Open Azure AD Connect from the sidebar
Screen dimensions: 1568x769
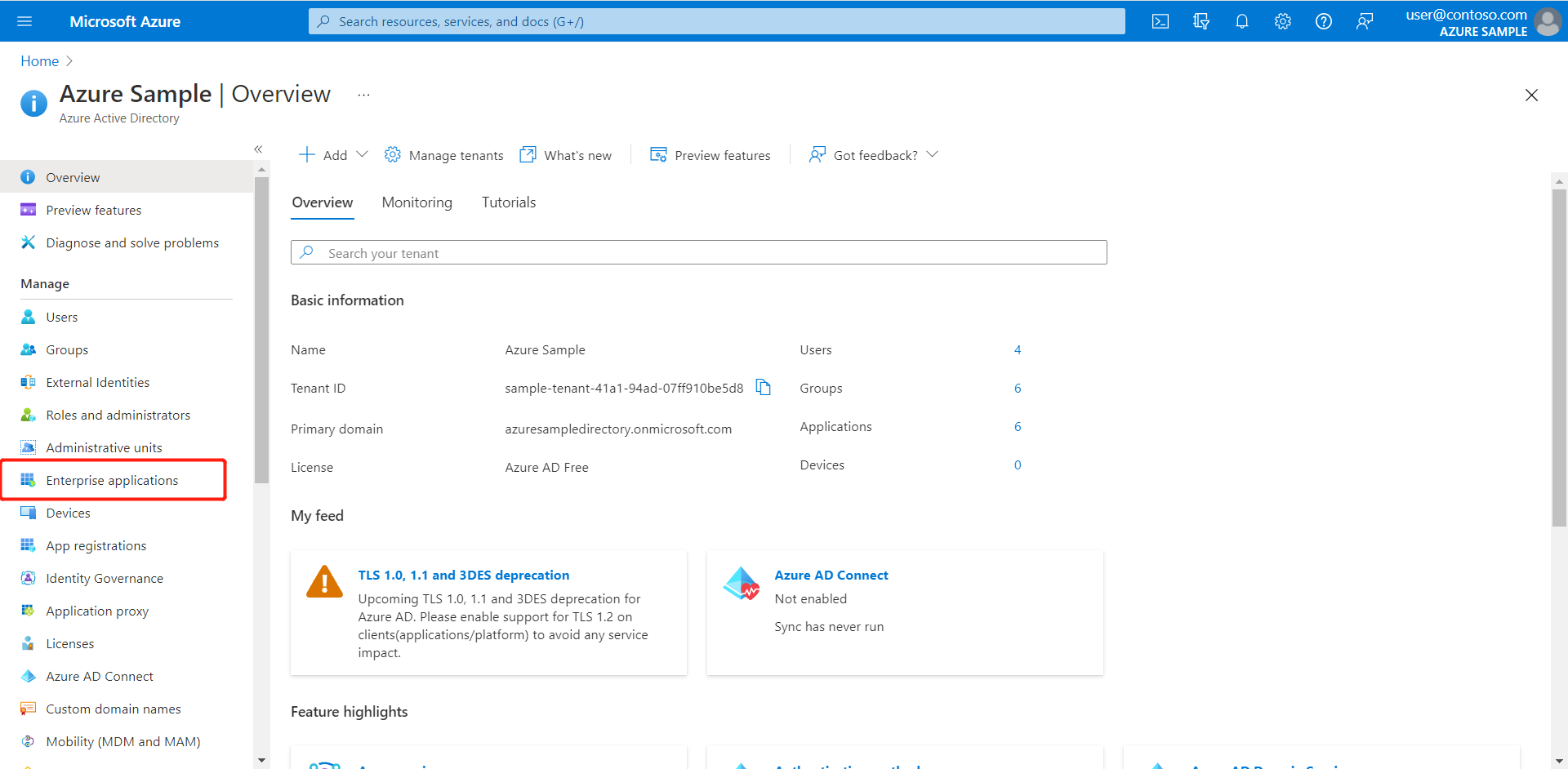pos(99,676)
